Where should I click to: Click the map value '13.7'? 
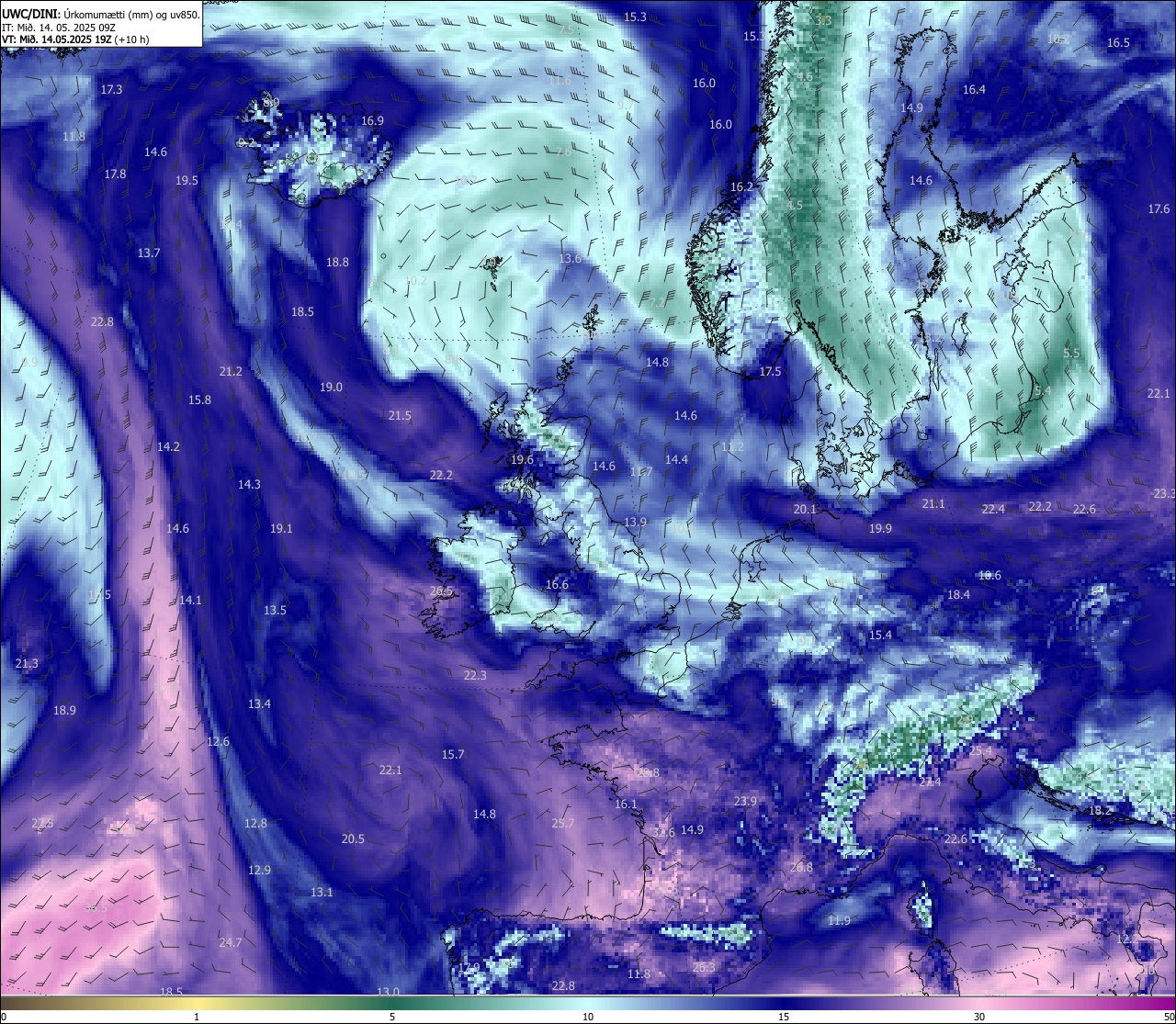[x=149, y=253]
